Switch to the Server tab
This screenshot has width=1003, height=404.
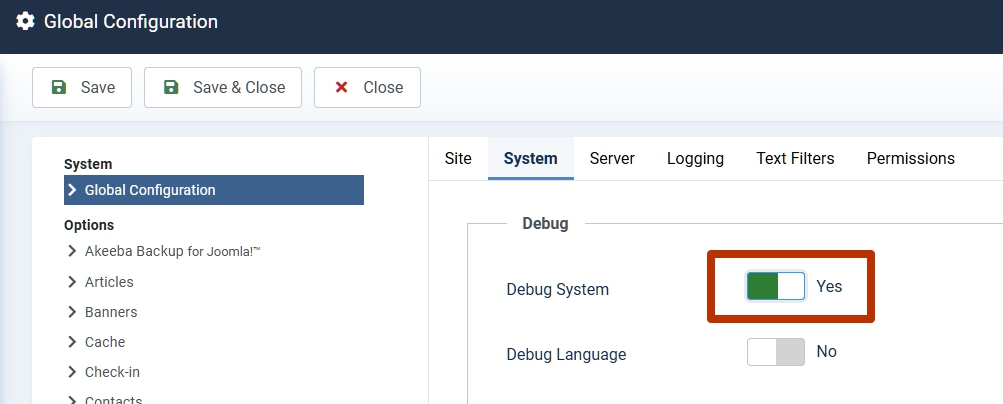click(612, 158)
